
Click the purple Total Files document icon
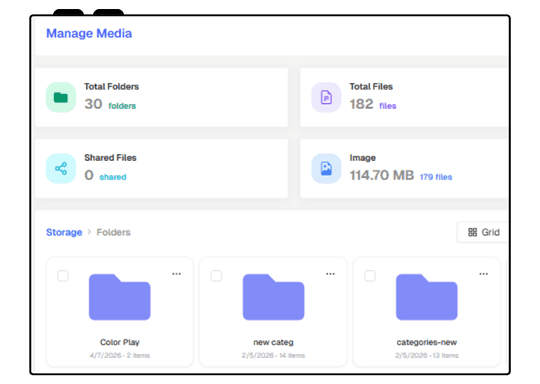[326, 97]
